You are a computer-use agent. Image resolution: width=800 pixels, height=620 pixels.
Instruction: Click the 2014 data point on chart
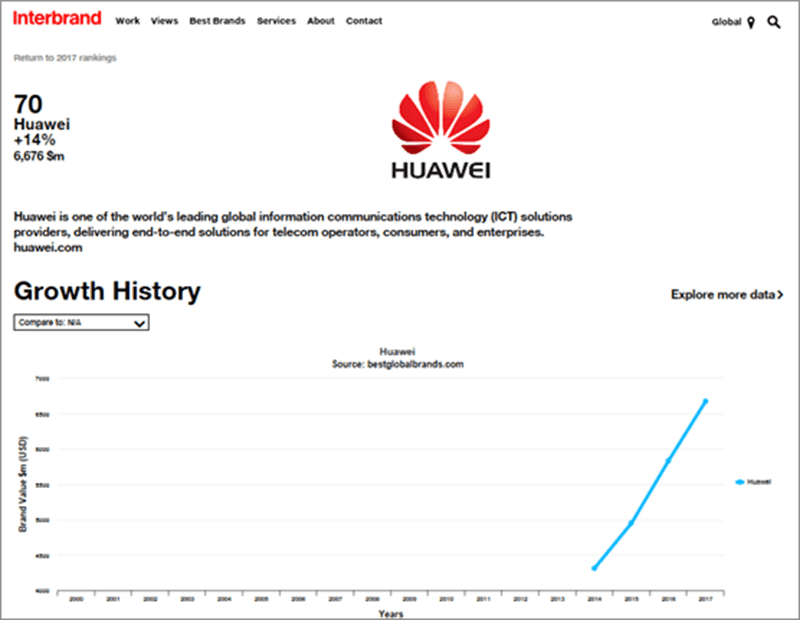click(x=594, y=568)
